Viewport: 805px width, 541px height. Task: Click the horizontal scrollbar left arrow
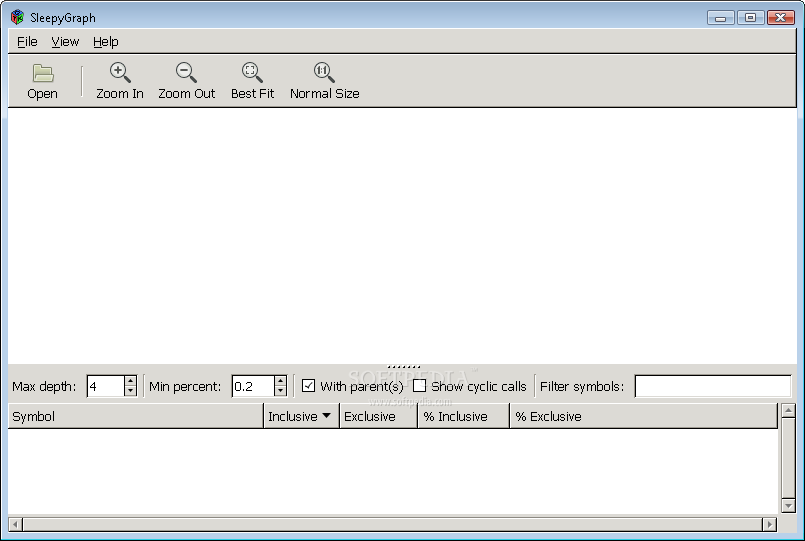tap(15, 525)
